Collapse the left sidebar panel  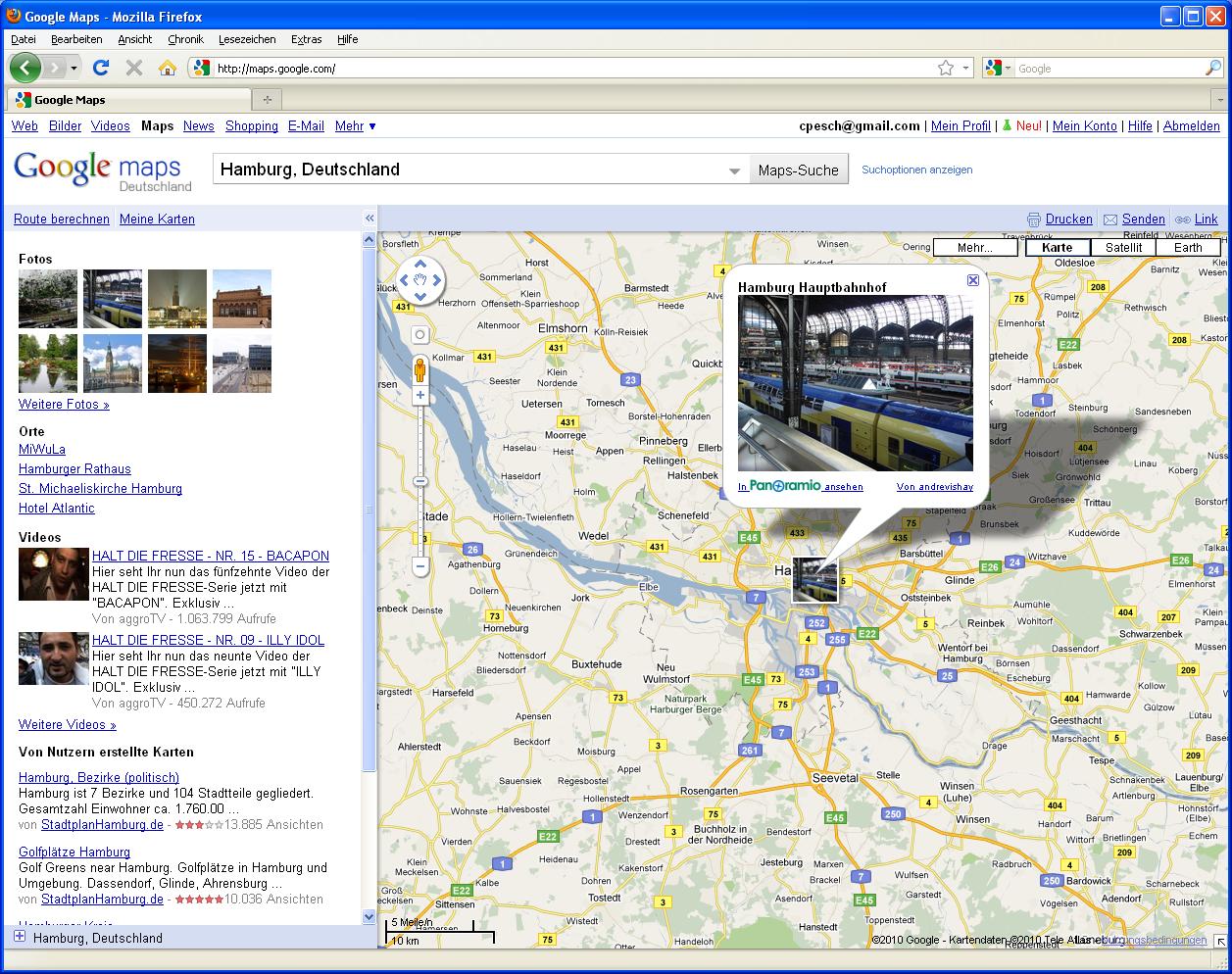pos(370,219)
